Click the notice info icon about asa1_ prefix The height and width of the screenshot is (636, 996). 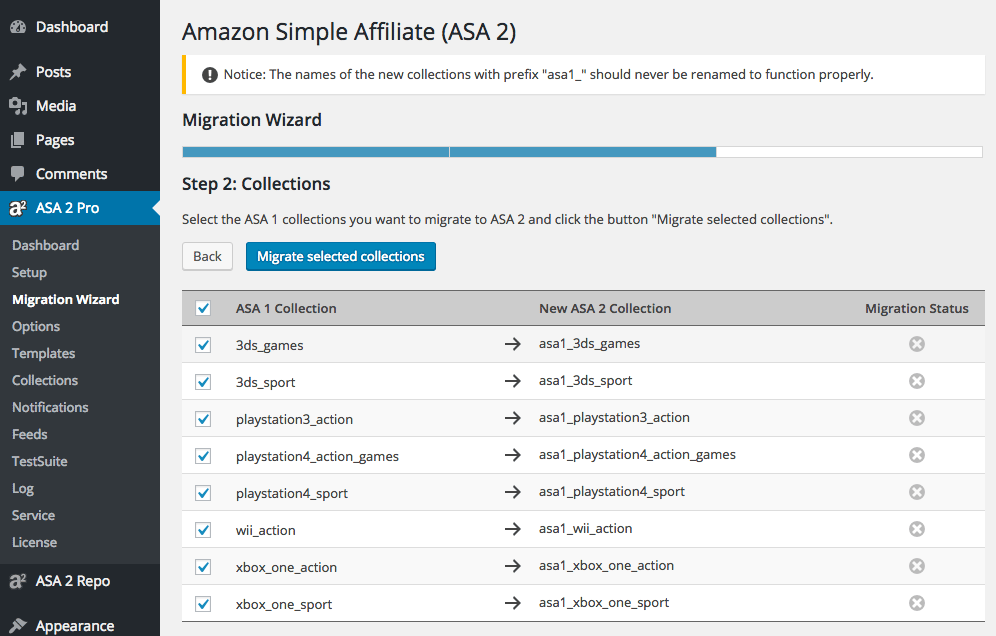[x=209, y=74]
